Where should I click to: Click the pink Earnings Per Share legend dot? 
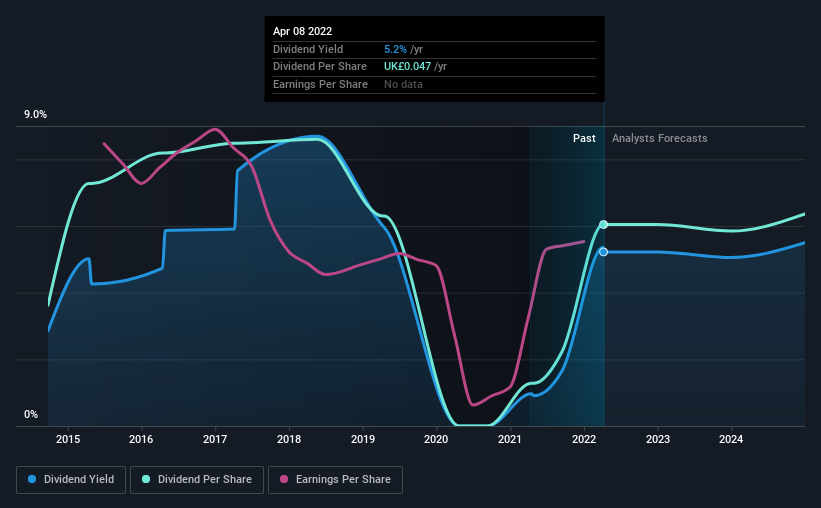pos(284,479)
